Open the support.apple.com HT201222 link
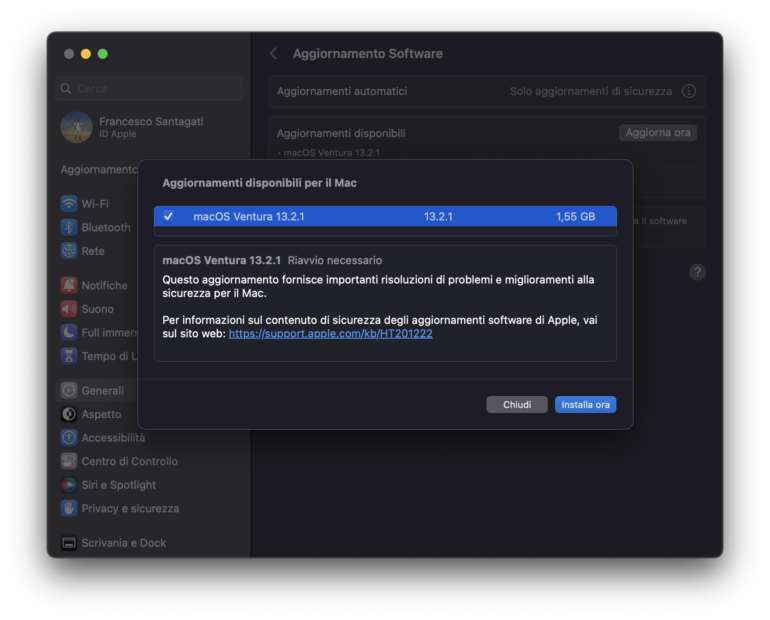This screenshot has width=770, height=620. pyautogui.click(x=330, y=333)
